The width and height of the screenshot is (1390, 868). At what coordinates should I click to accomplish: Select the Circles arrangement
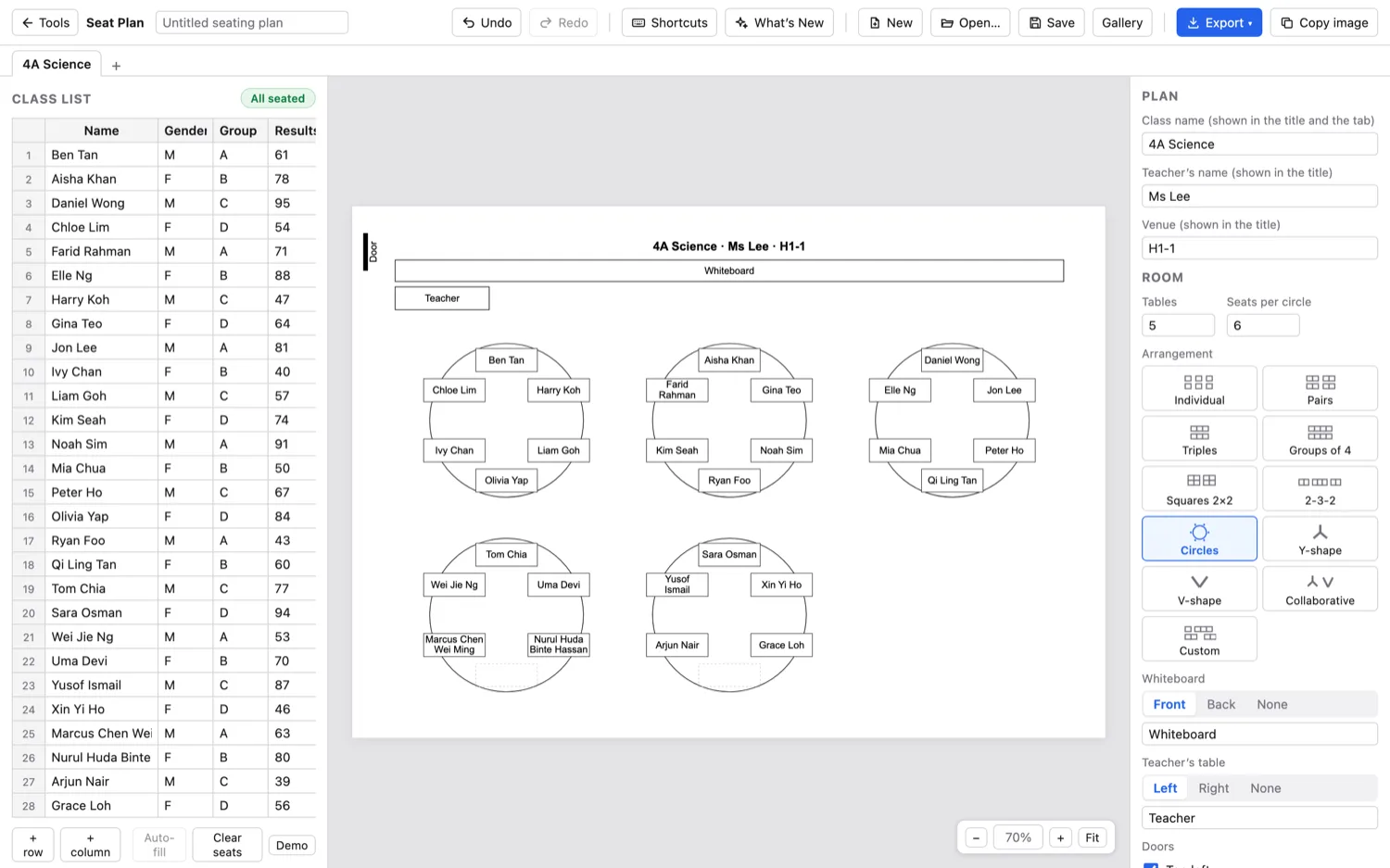1199,538
